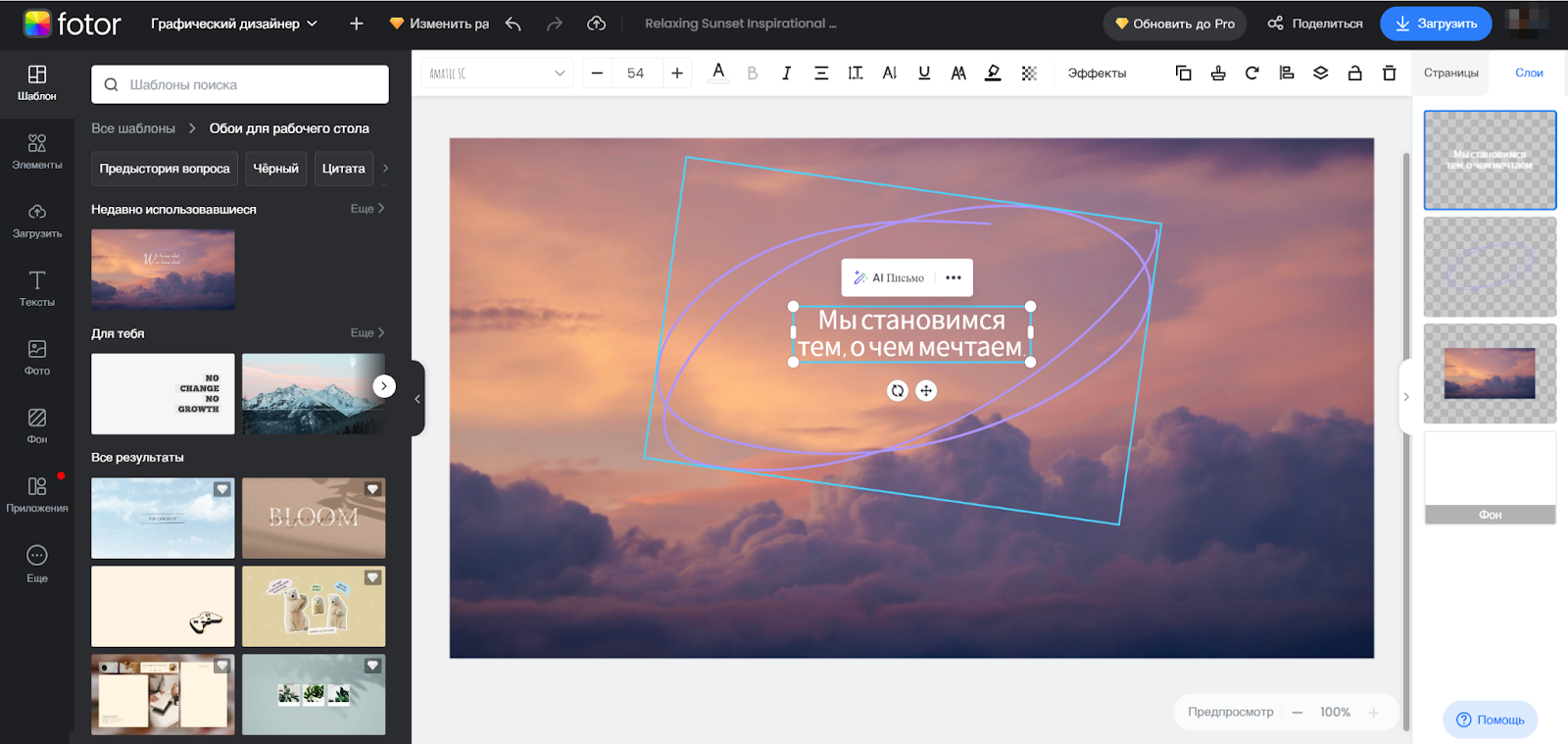Expand the Графический дизайнер dropdown
This screenshot has height=744, width=1568.
click(x=234, y=24)
